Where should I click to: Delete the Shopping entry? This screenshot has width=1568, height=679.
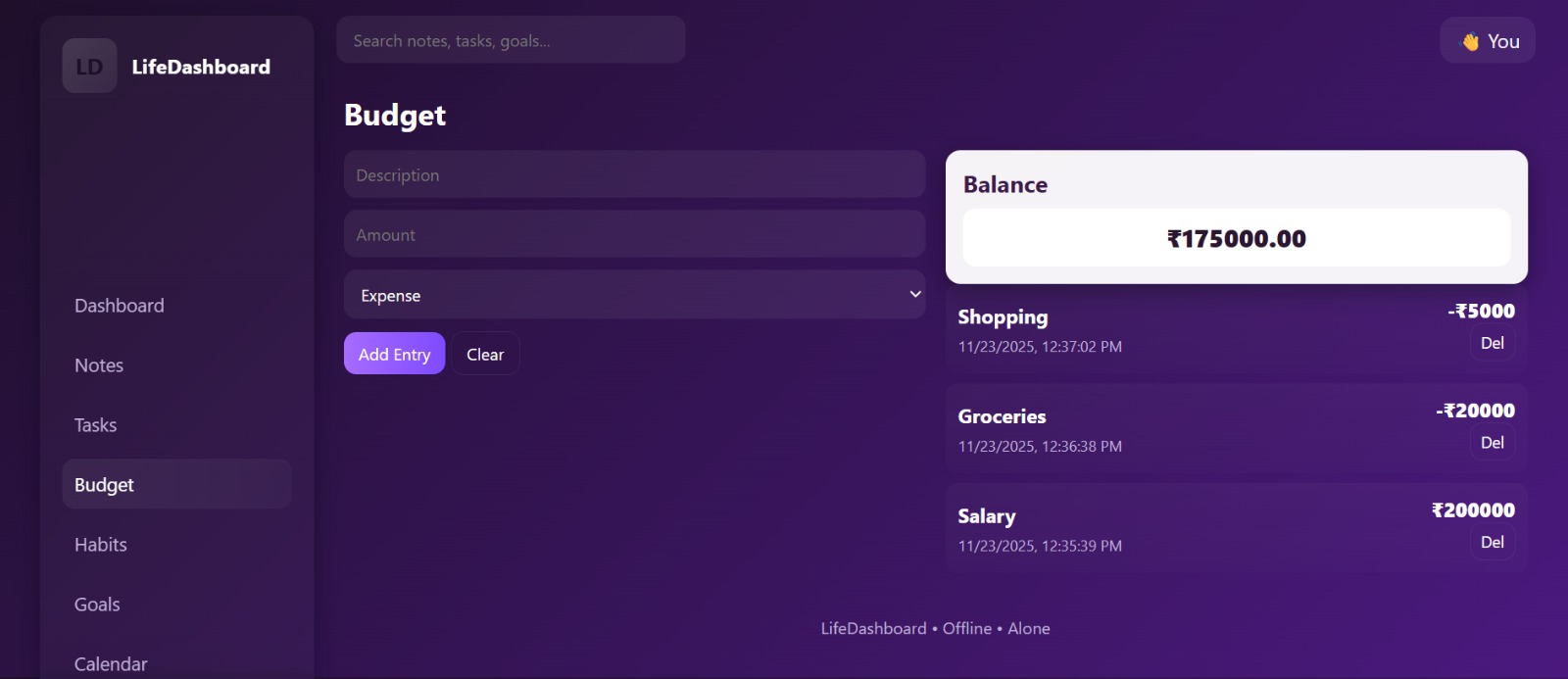1492,343
